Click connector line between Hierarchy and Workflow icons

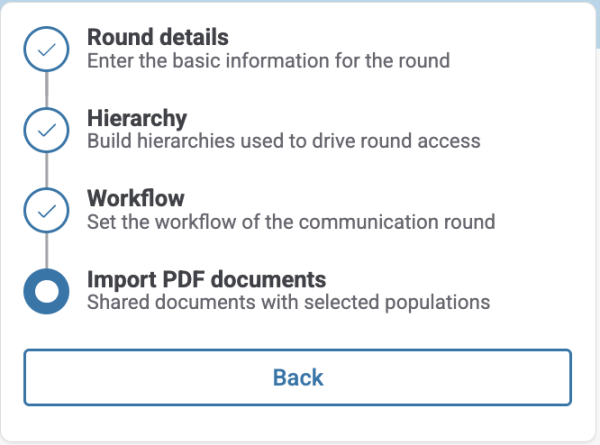[46, 170]
